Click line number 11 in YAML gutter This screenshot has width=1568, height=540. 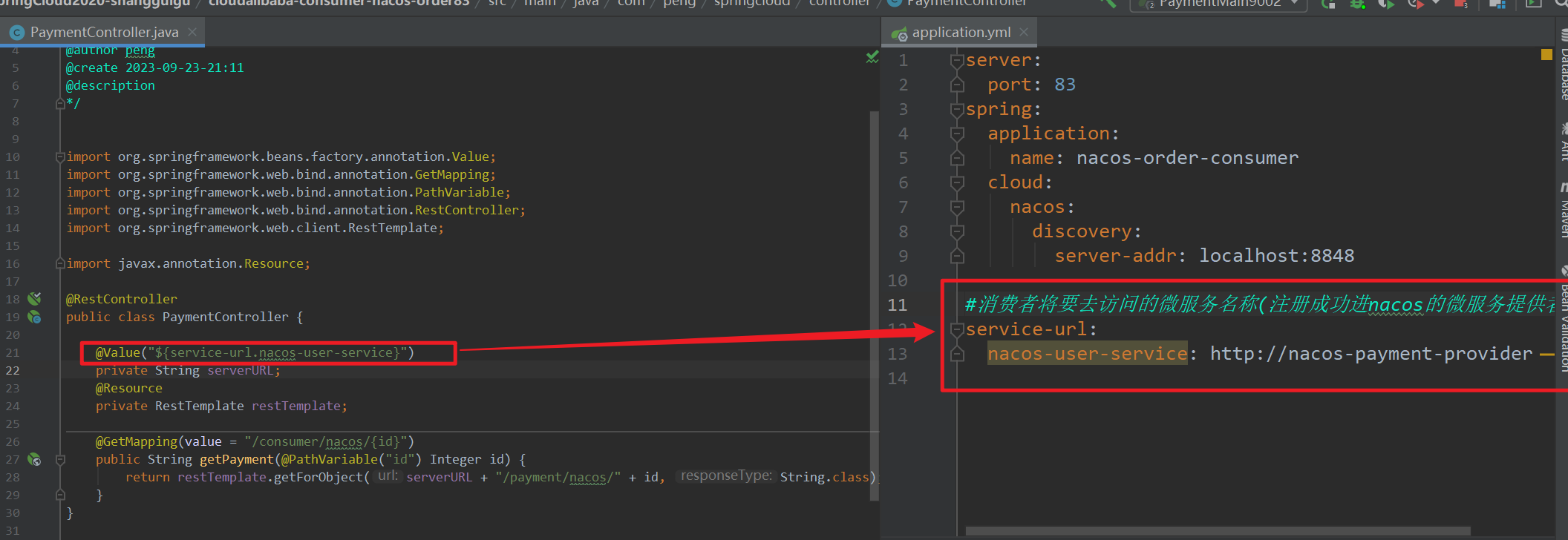(x=898, y=305)
